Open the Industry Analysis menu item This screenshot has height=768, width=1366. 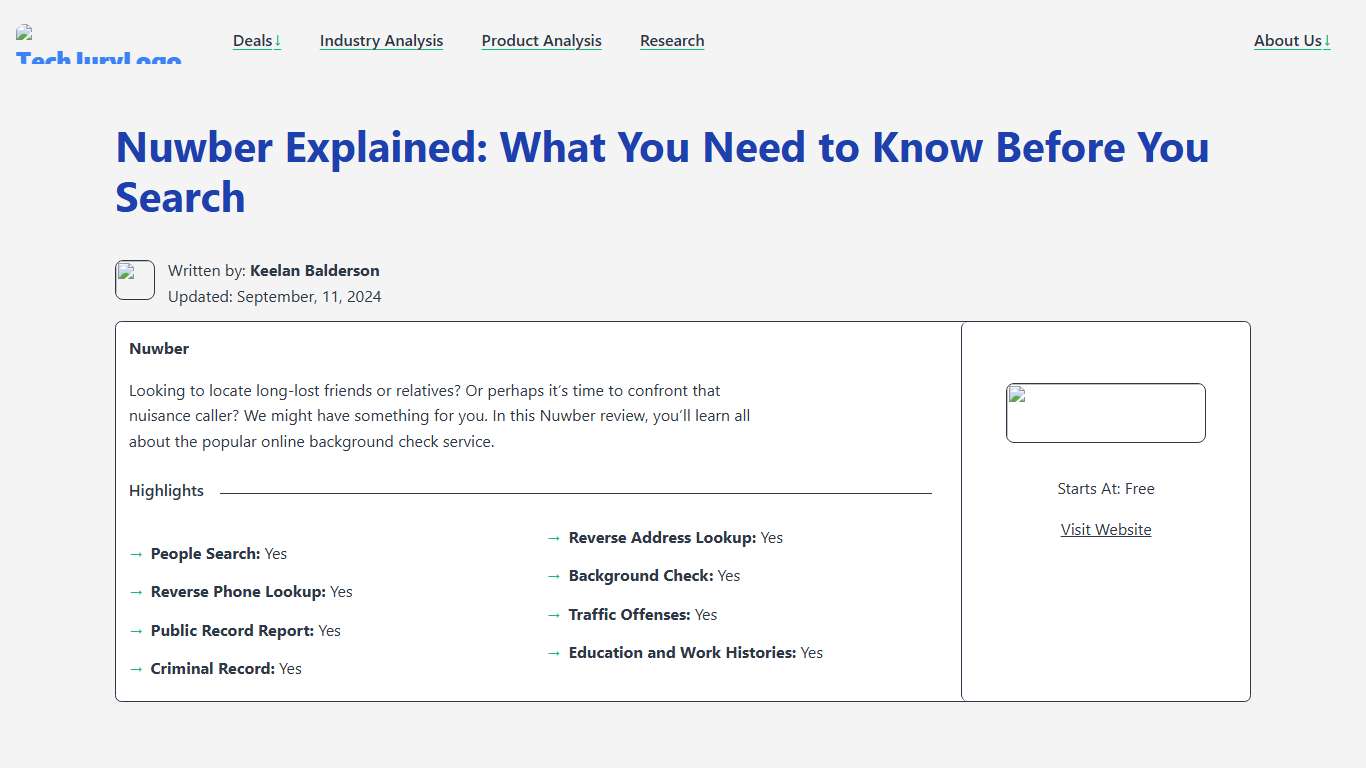(x=381, y=41)
